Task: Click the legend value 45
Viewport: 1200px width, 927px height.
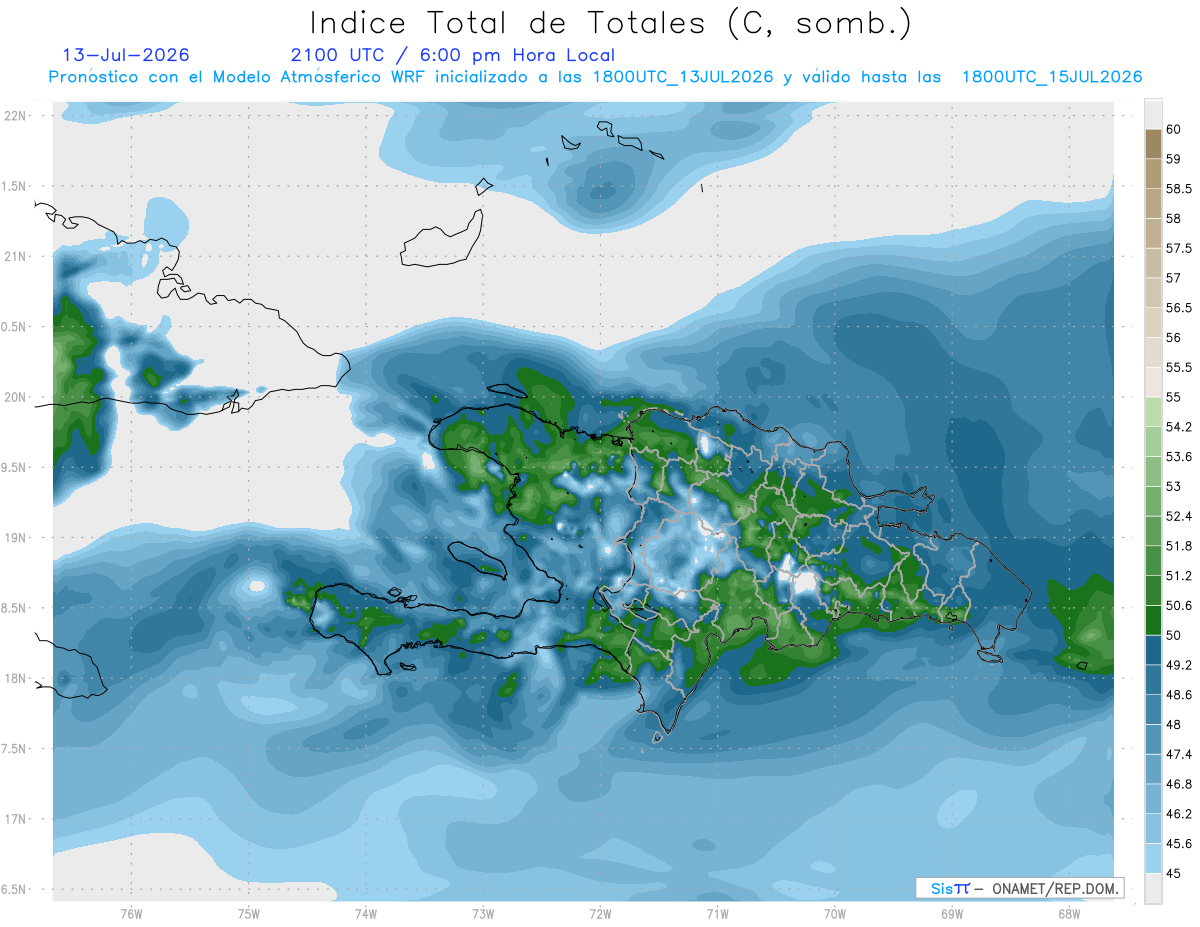Action: 1174,874
